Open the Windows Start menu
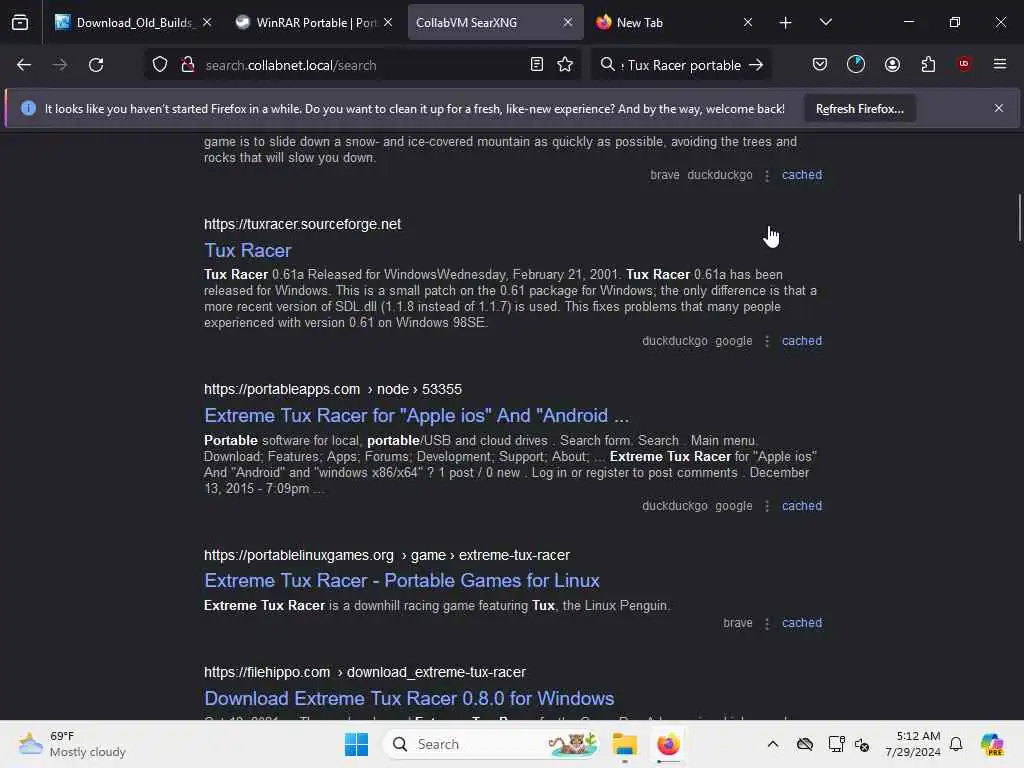The image size is (1024, 768). [x=356, y=744]
